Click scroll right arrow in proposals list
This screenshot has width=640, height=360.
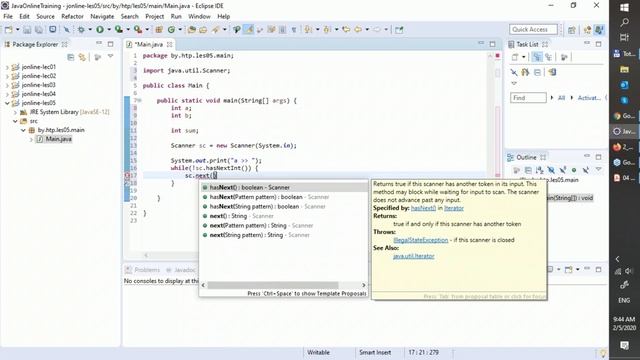(363, 285)
